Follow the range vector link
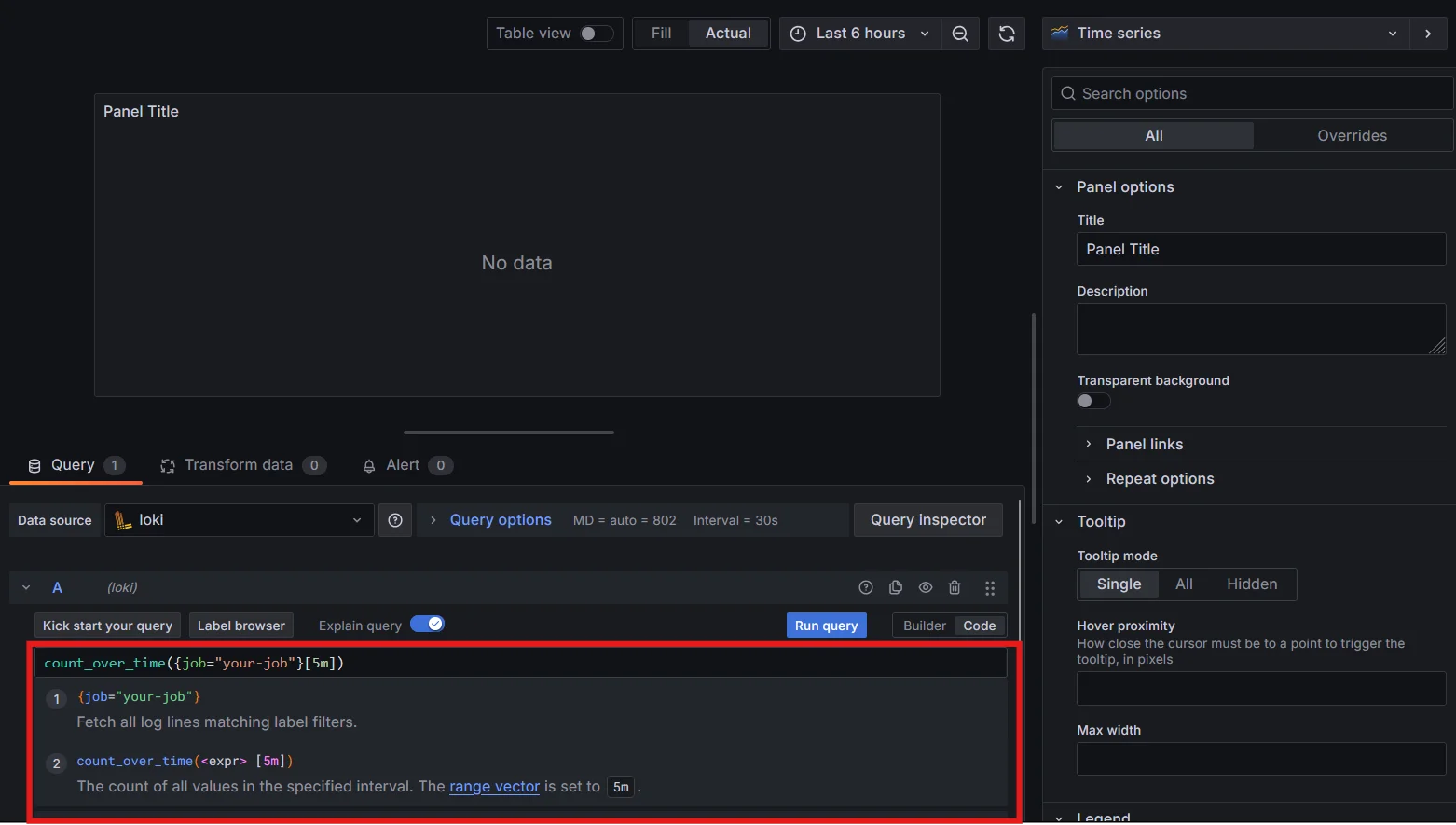This screenshot has width=1456, height=825. click(x=494, y=787)
